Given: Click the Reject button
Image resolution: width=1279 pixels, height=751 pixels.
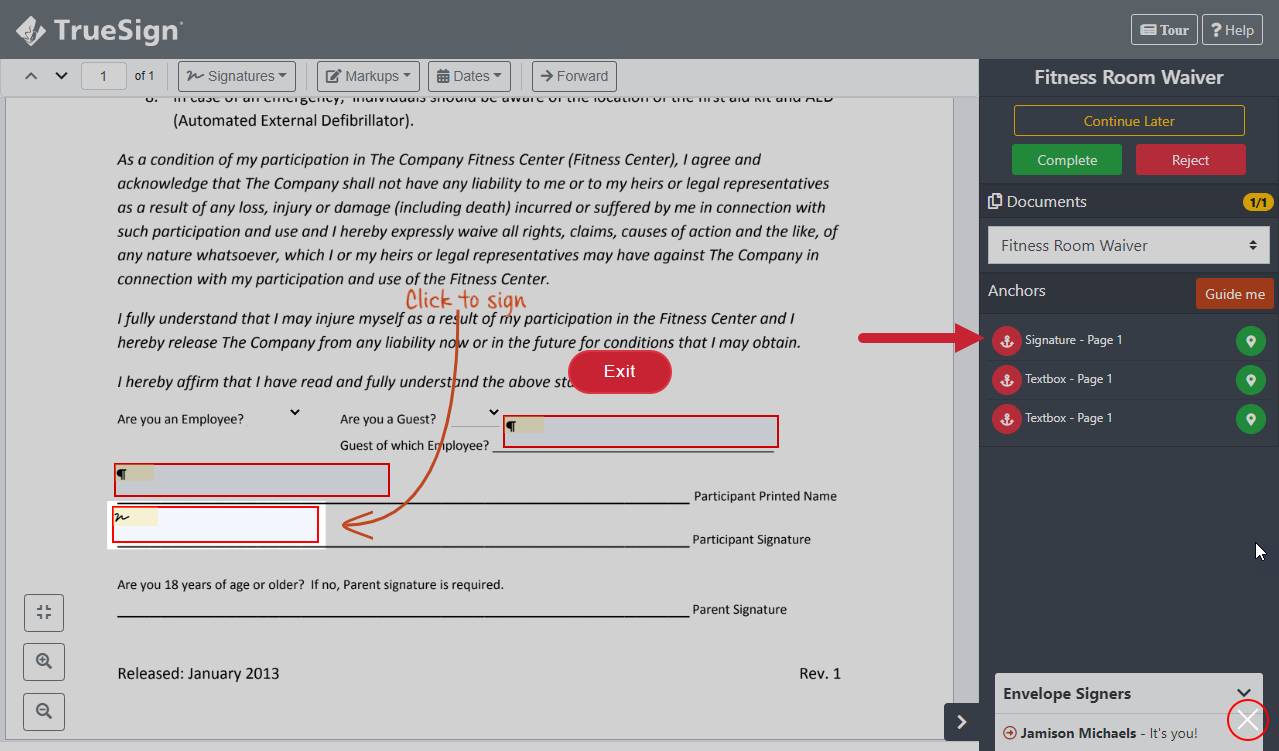Looking at the screenshot, I should (1190, 159).
